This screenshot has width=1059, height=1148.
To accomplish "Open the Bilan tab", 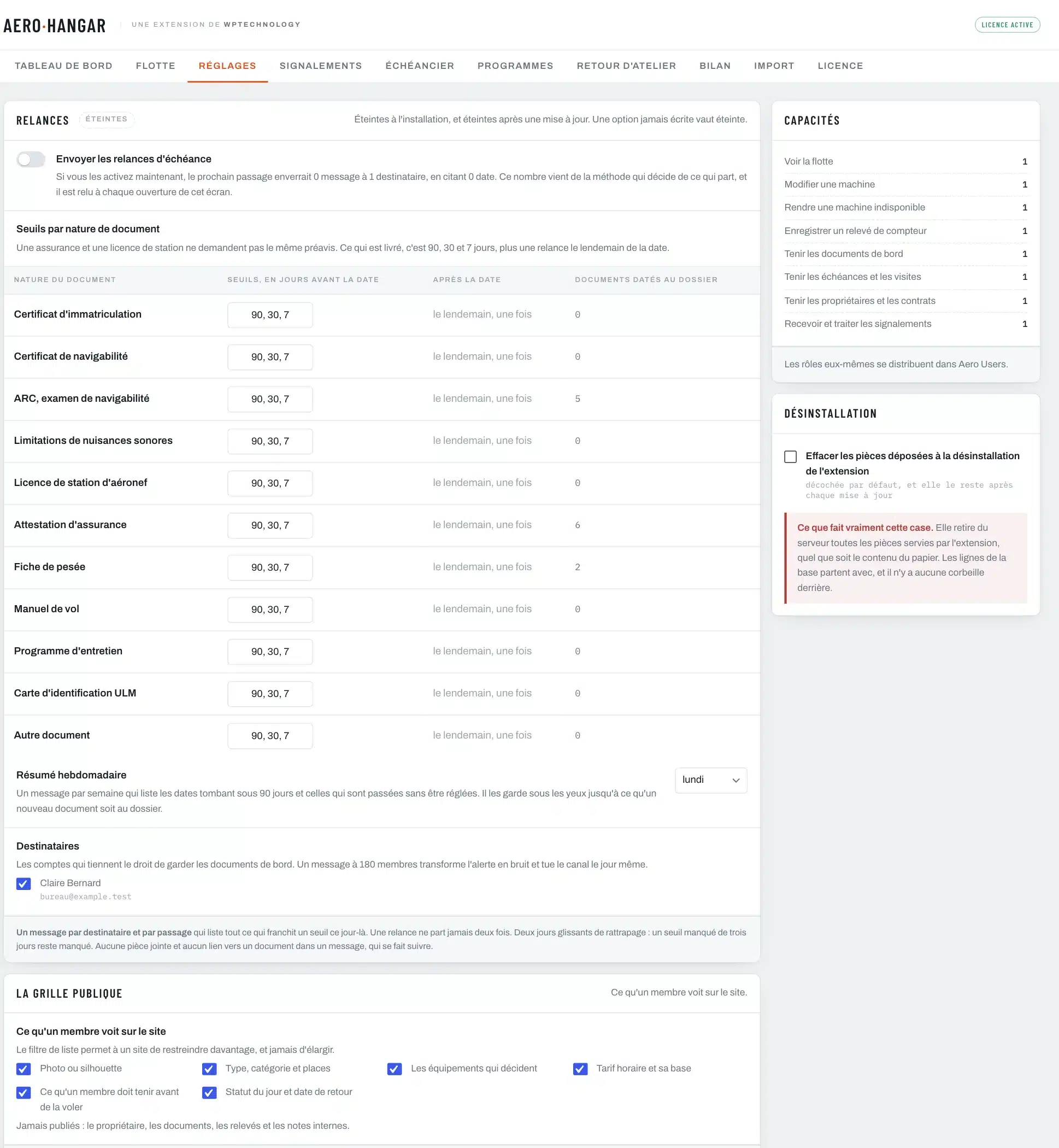I will pos(715,66).
